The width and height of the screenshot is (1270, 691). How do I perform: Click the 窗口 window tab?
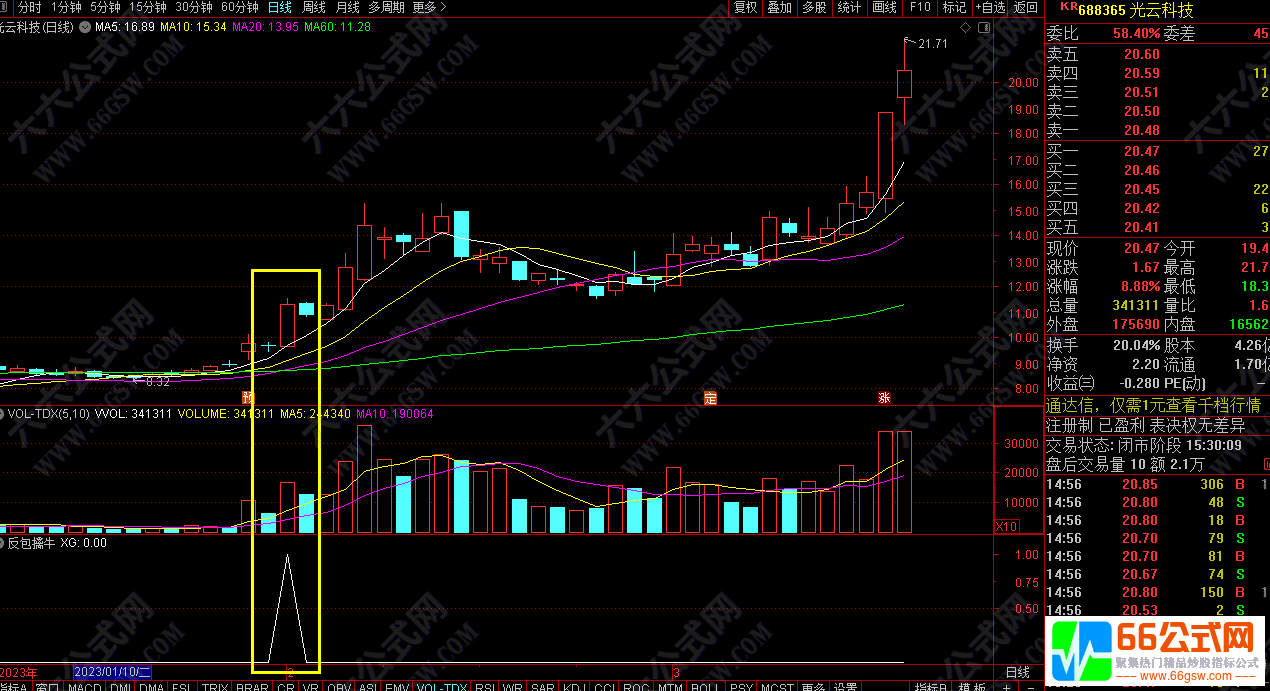(47, 686)
